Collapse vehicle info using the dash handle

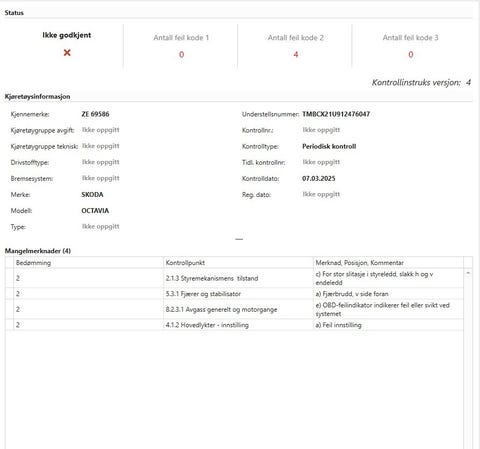point(239,239)
